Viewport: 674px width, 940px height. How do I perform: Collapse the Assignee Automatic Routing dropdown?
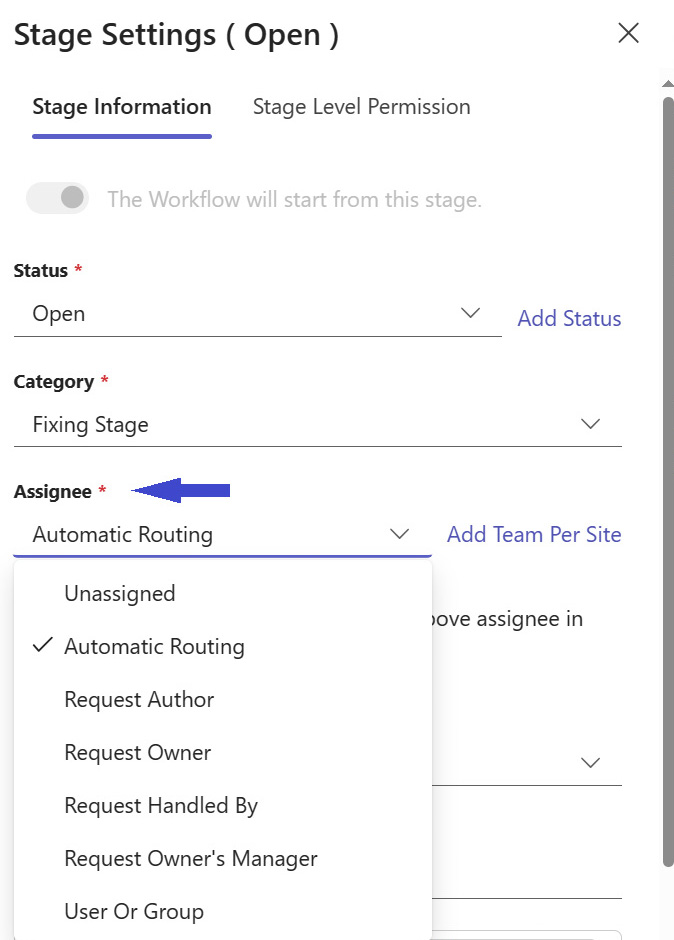click(x=222, y=535)
